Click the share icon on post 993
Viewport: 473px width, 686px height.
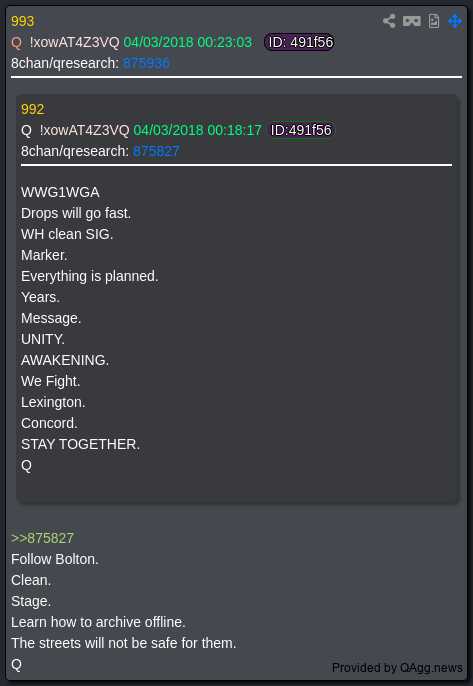[x=389, y=21]
